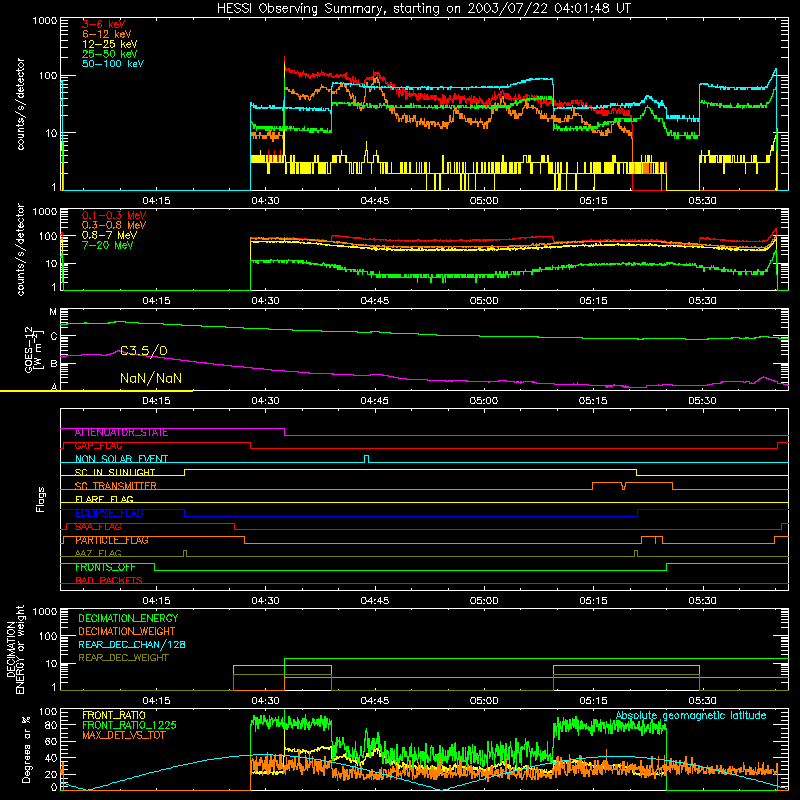Image resolution: width=800 pixels, height=800 pixels.
Task: Click the Absolute geomagnetic latitude label
Action: (691, 716)
